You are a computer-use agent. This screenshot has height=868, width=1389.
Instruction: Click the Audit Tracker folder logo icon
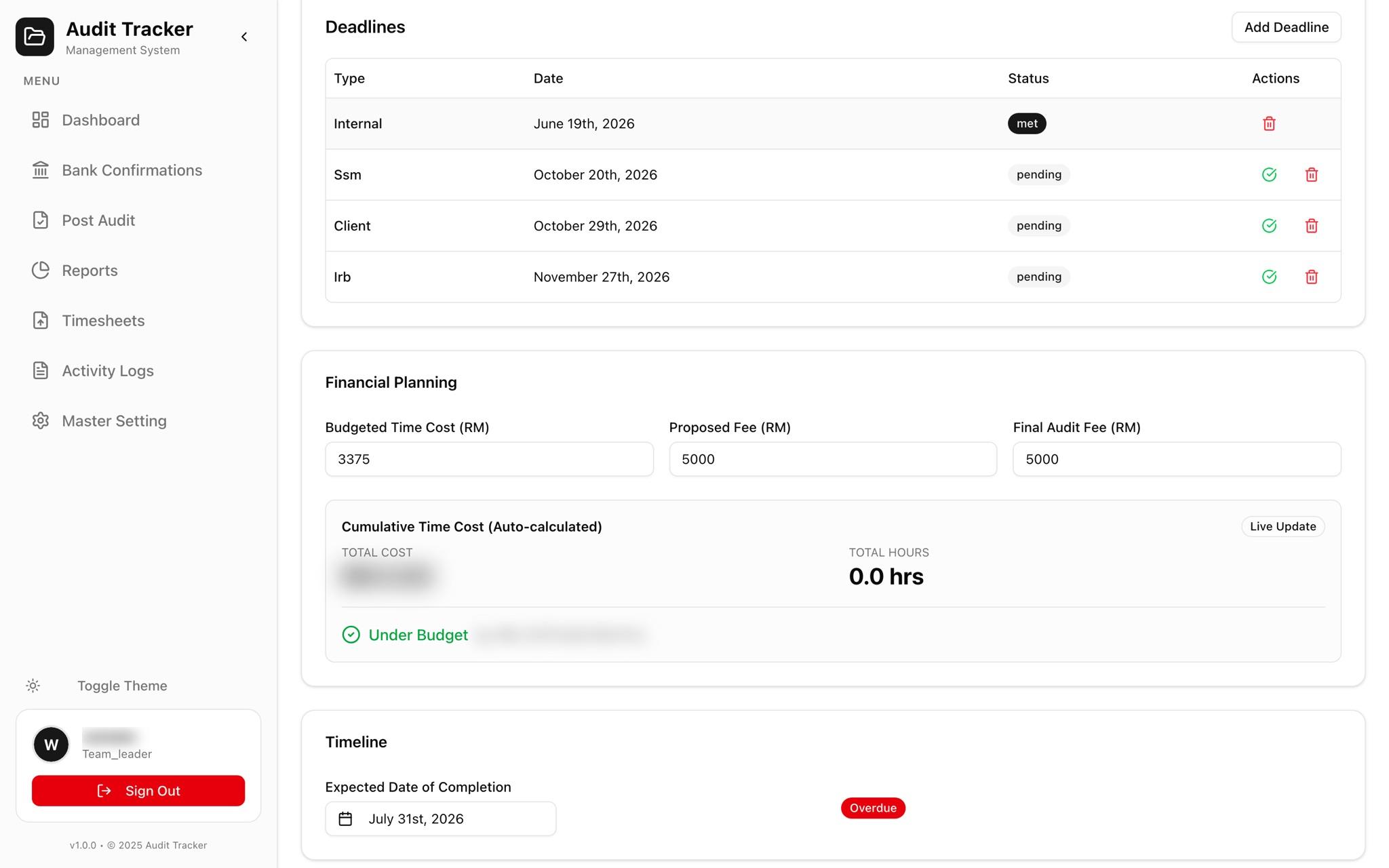point(35,37)
